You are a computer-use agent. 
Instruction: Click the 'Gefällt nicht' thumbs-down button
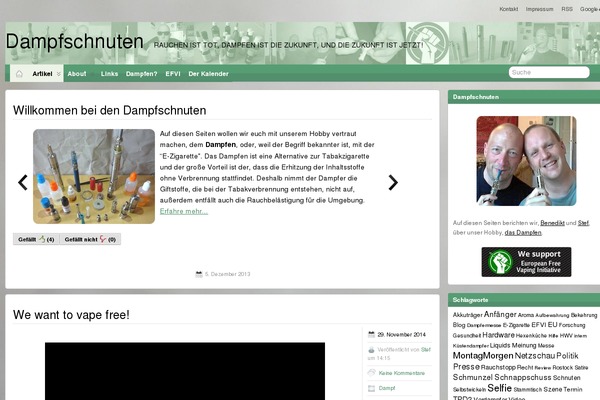click(x=90, y=239)
